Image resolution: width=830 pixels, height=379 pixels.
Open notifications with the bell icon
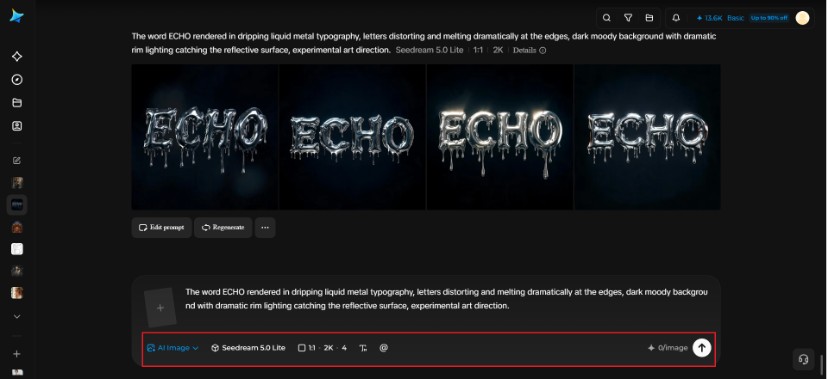coord(676,18)
